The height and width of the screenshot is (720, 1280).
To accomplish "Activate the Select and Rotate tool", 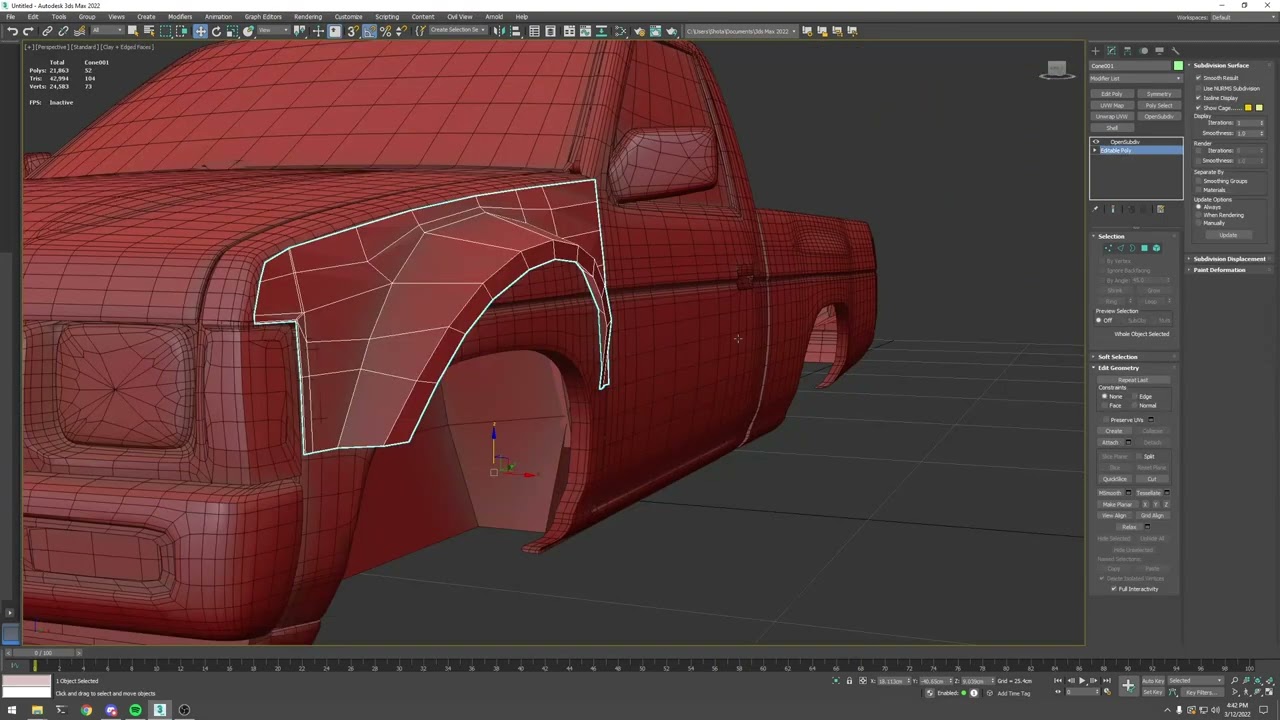I will coord(216,31).
